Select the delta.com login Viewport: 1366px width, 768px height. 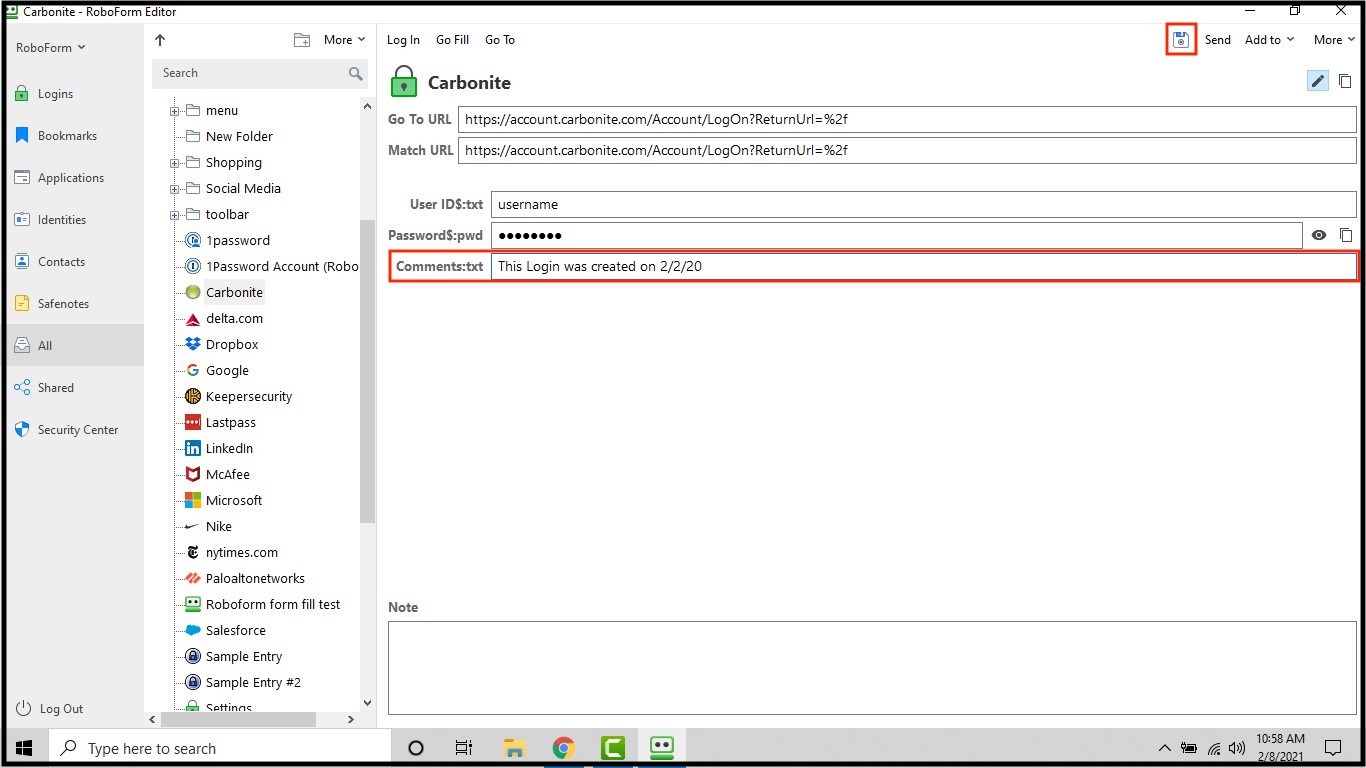pyautogui.click(x=234, y=319)
